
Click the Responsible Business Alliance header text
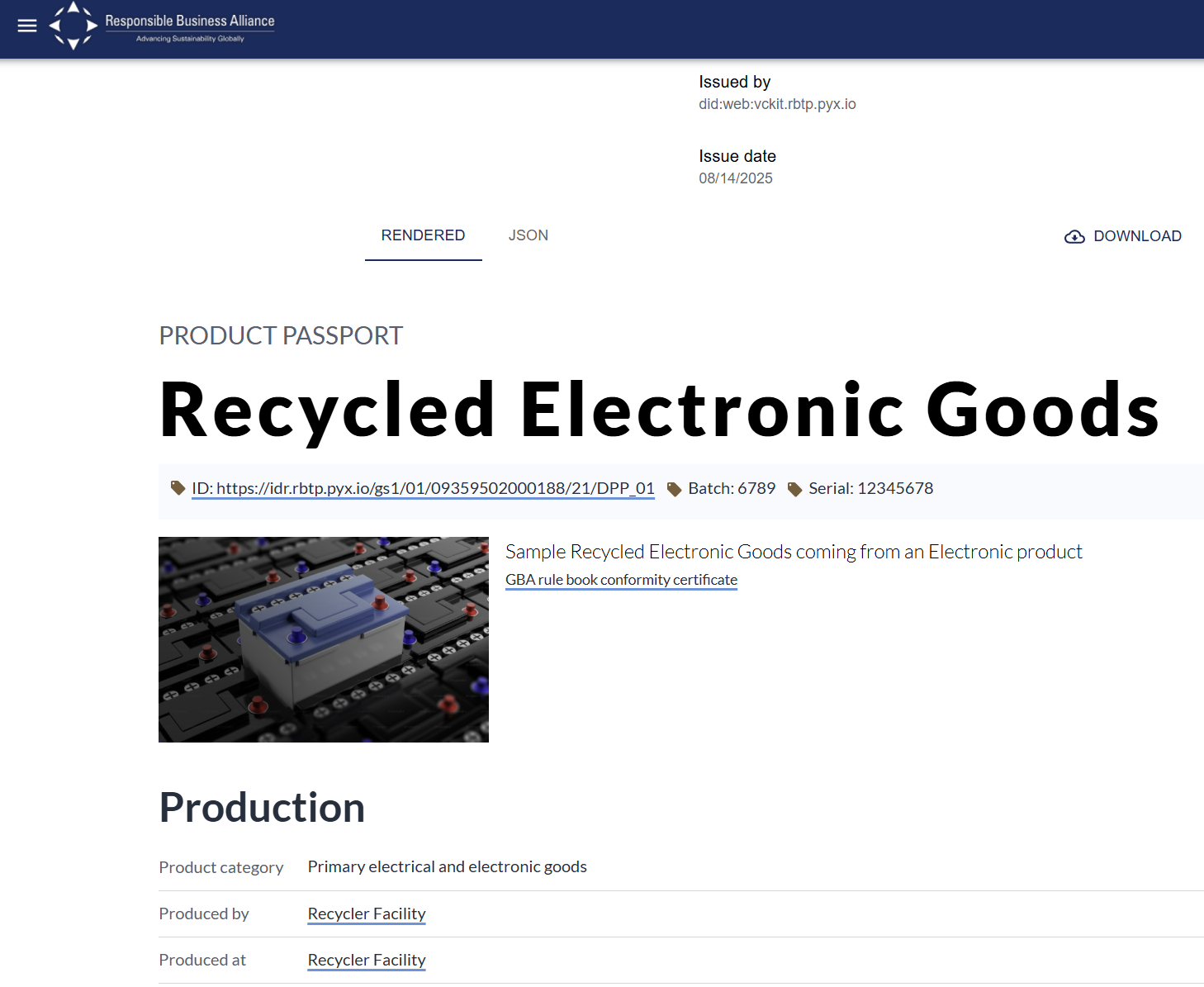pos(190,21)
